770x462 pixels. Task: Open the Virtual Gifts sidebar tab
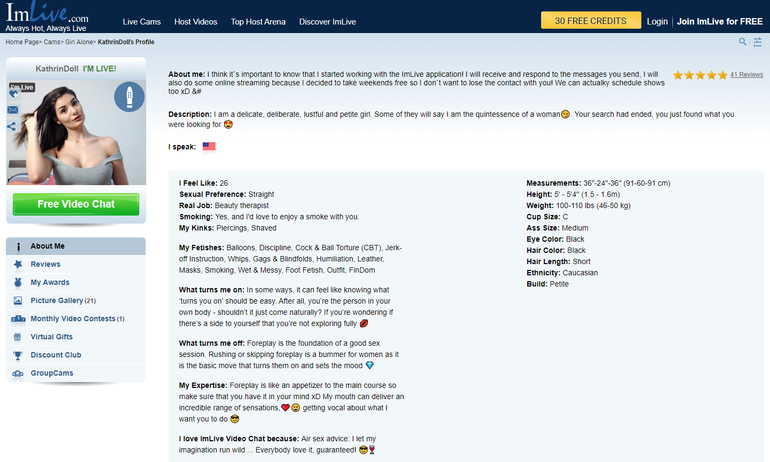51,337
